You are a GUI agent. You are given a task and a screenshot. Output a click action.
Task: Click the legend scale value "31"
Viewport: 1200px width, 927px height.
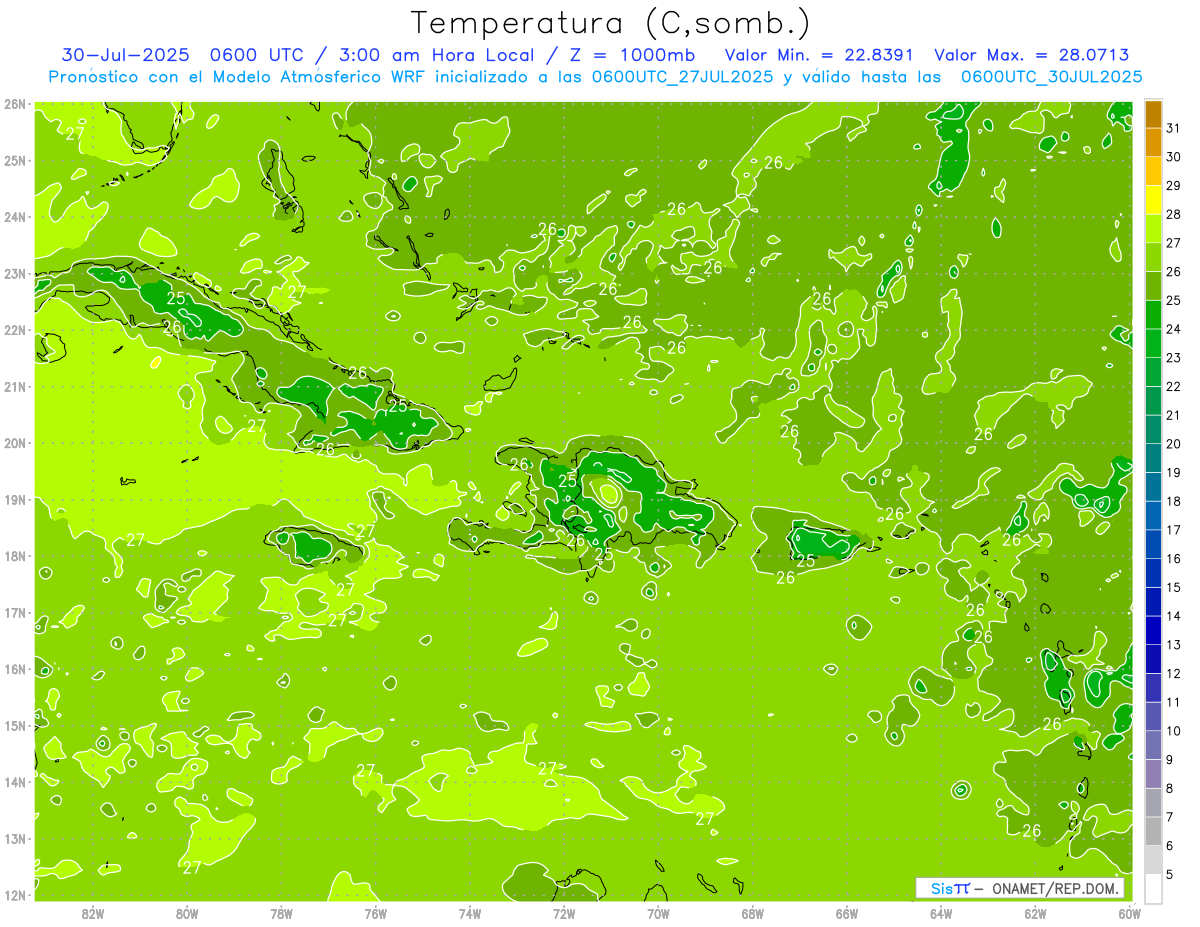pyautogui.click(x=1174, y=128)
